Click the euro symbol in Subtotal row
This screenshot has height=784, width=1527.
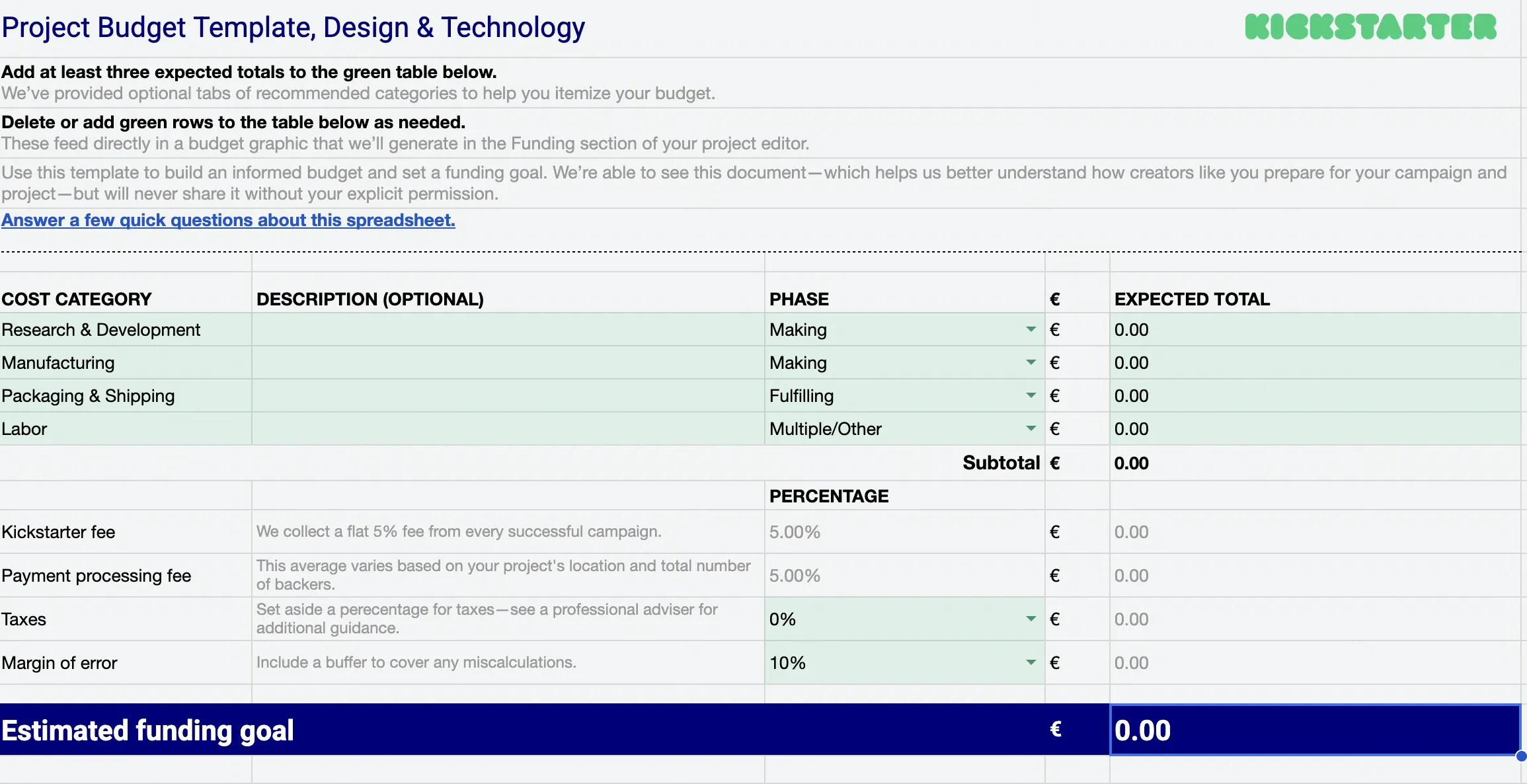point(1055,463)
